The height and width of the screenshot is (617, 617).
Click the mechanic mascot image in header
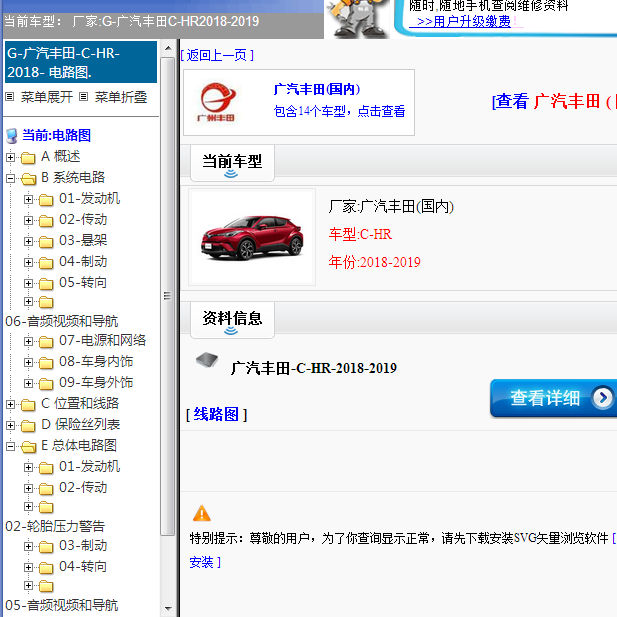pos(358,19)
